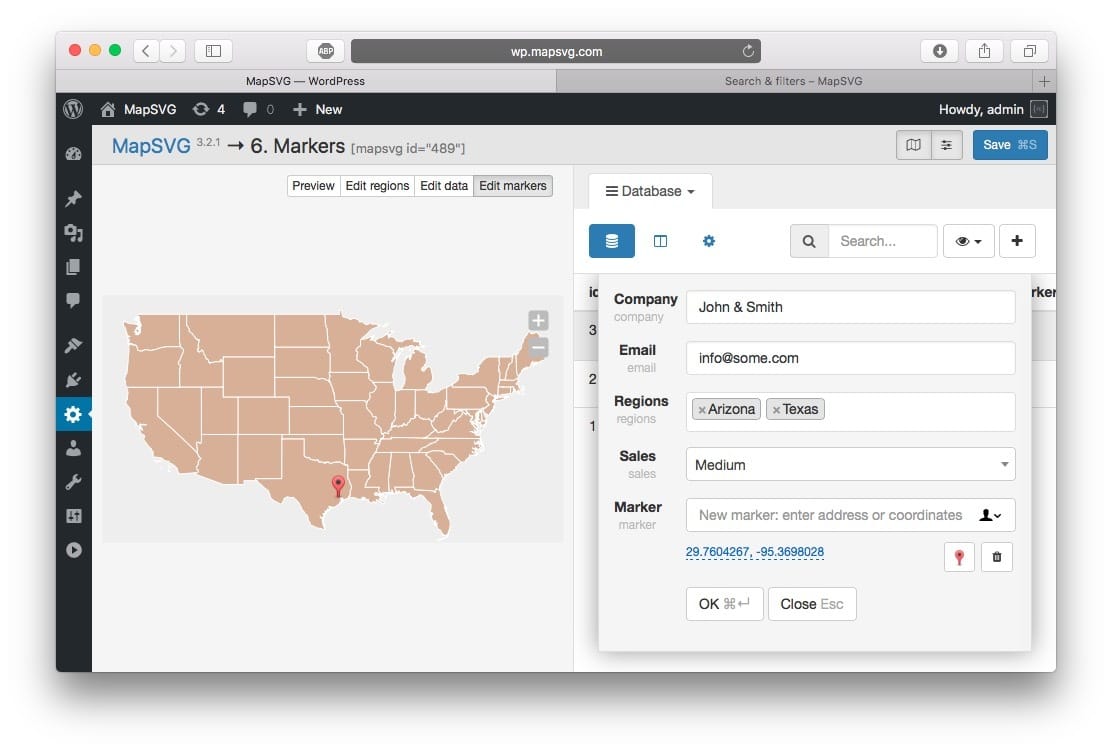This screenshot has height=752, width=1112.
Task: Open the Comments sidebar icon
Action: [74, 300]
